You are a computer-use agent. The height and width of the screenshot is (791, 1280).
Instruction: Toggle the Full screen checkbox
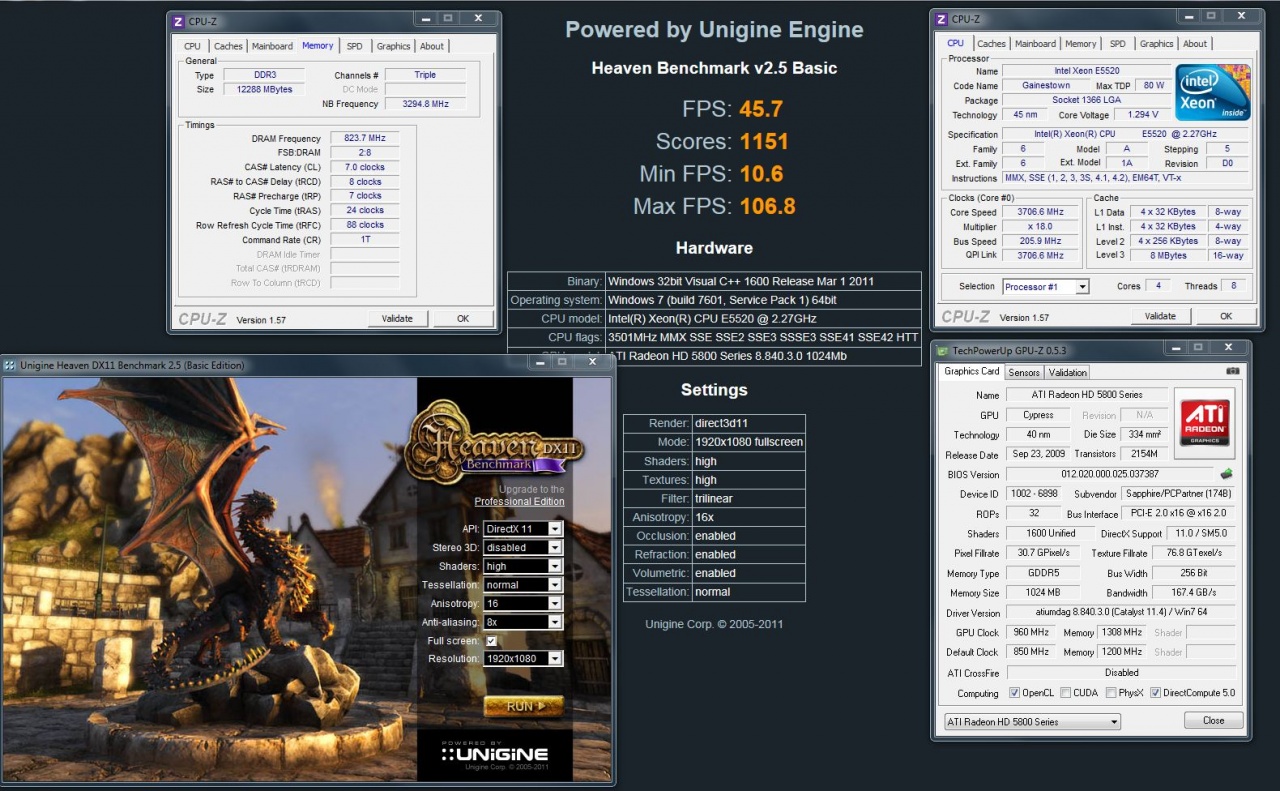(490, 640)
